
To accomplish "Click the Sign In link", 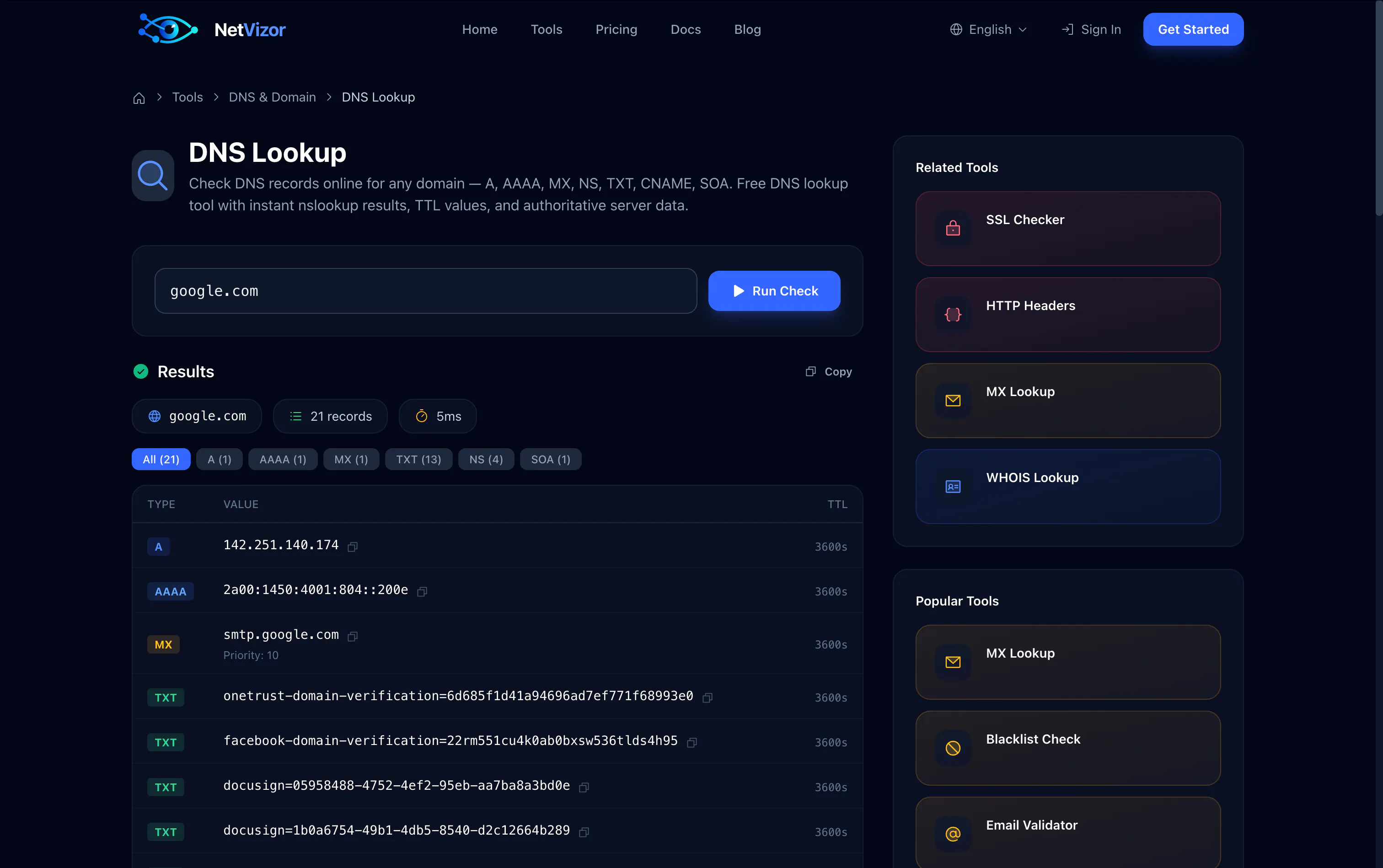I will click(1091, 29).
